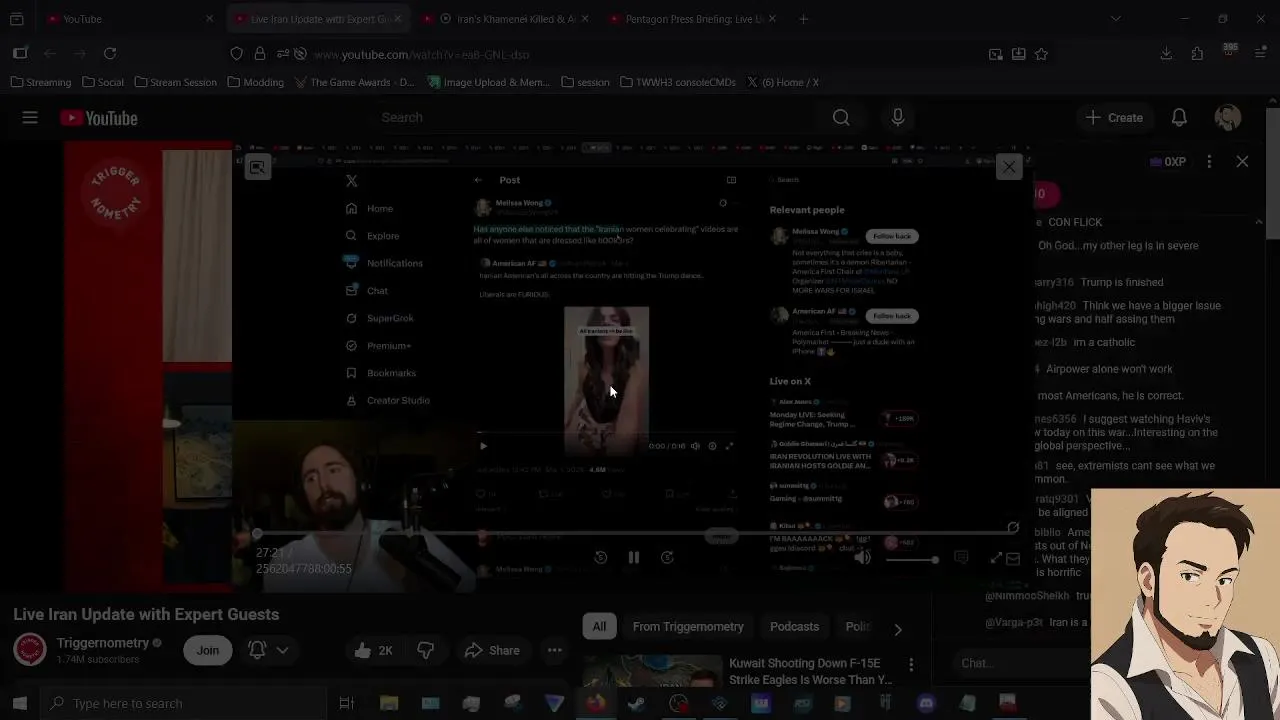The height and width of the screenshot is (720, 1280).
Task: Open live chat options three-dot menu
Action: point(1209,161)
